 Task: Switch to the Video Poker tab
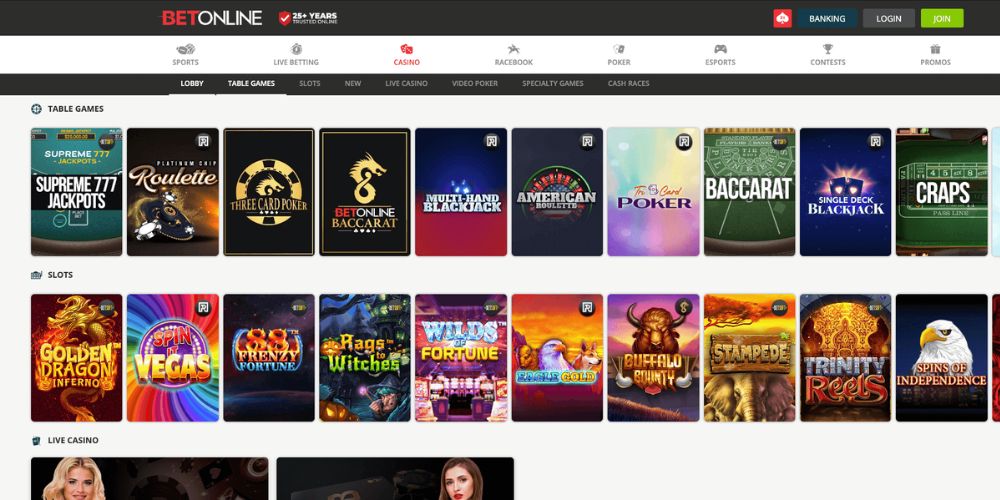coord(475,84)
